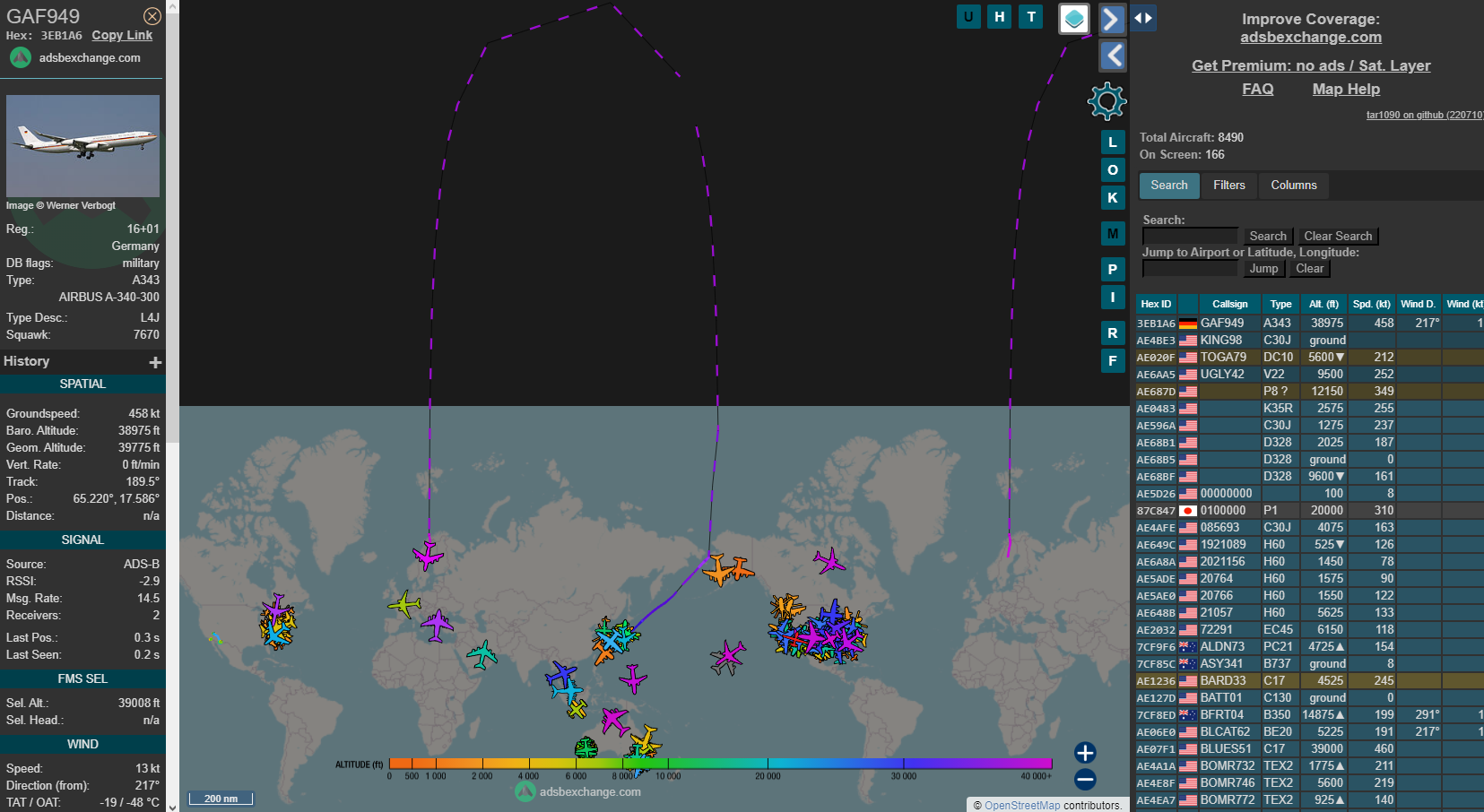Screen dimensions: 1484x812
Task: Toggle the double-arrow sidebar width button
Action: (1142, 18)
